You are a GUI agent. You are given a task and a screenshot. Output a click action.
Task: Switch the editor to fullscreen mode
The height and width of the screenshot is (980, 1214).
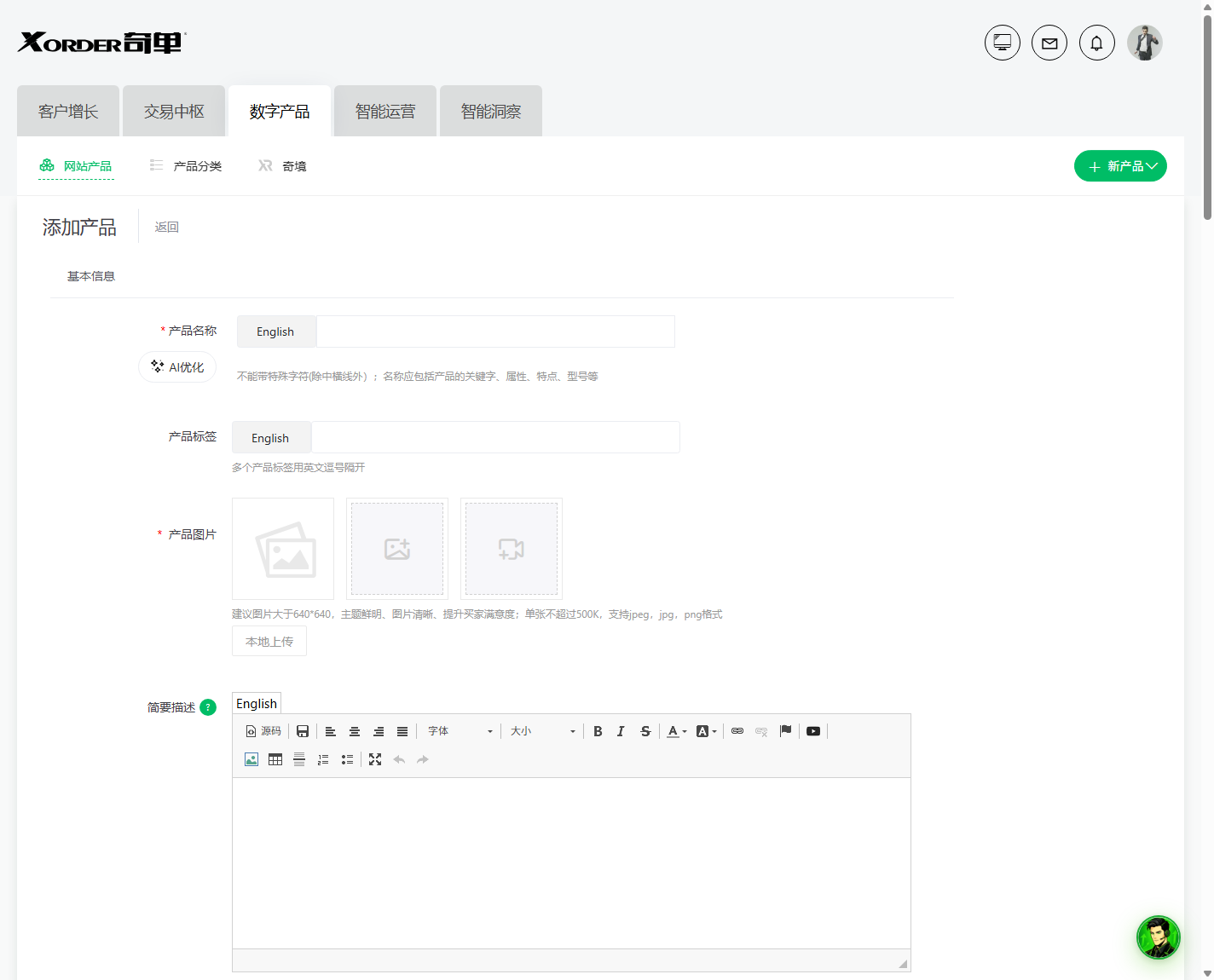(x=375, y=759)
